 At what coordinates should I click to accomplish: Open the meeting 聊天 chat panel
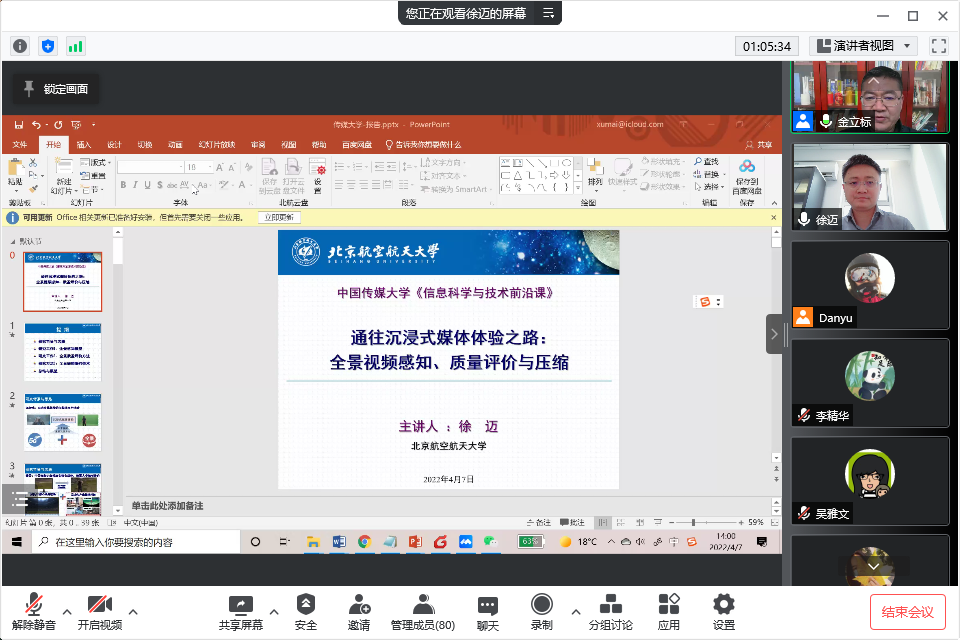(x=487, y=608)
